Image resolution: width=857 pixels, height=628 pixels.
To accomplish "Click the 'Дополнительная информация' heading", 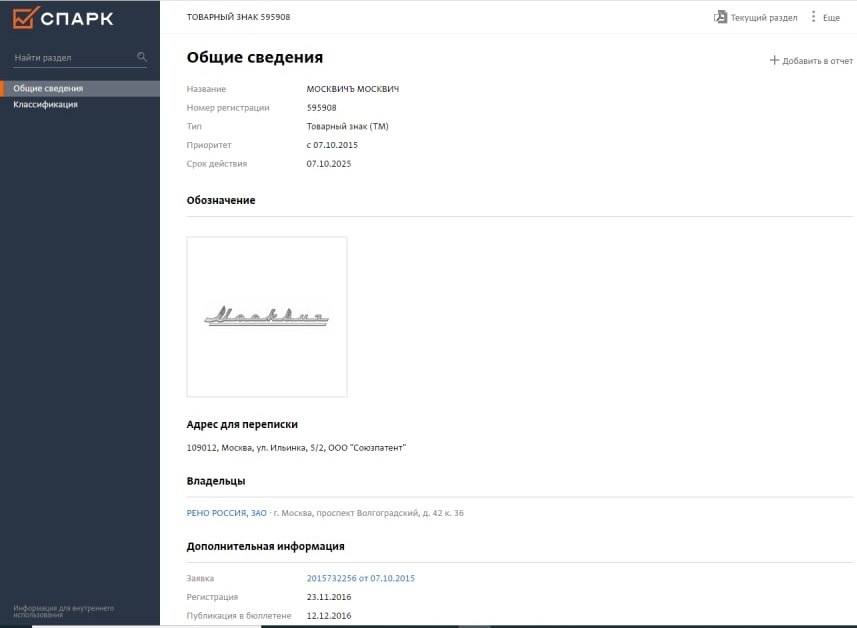I will point(266,546).
